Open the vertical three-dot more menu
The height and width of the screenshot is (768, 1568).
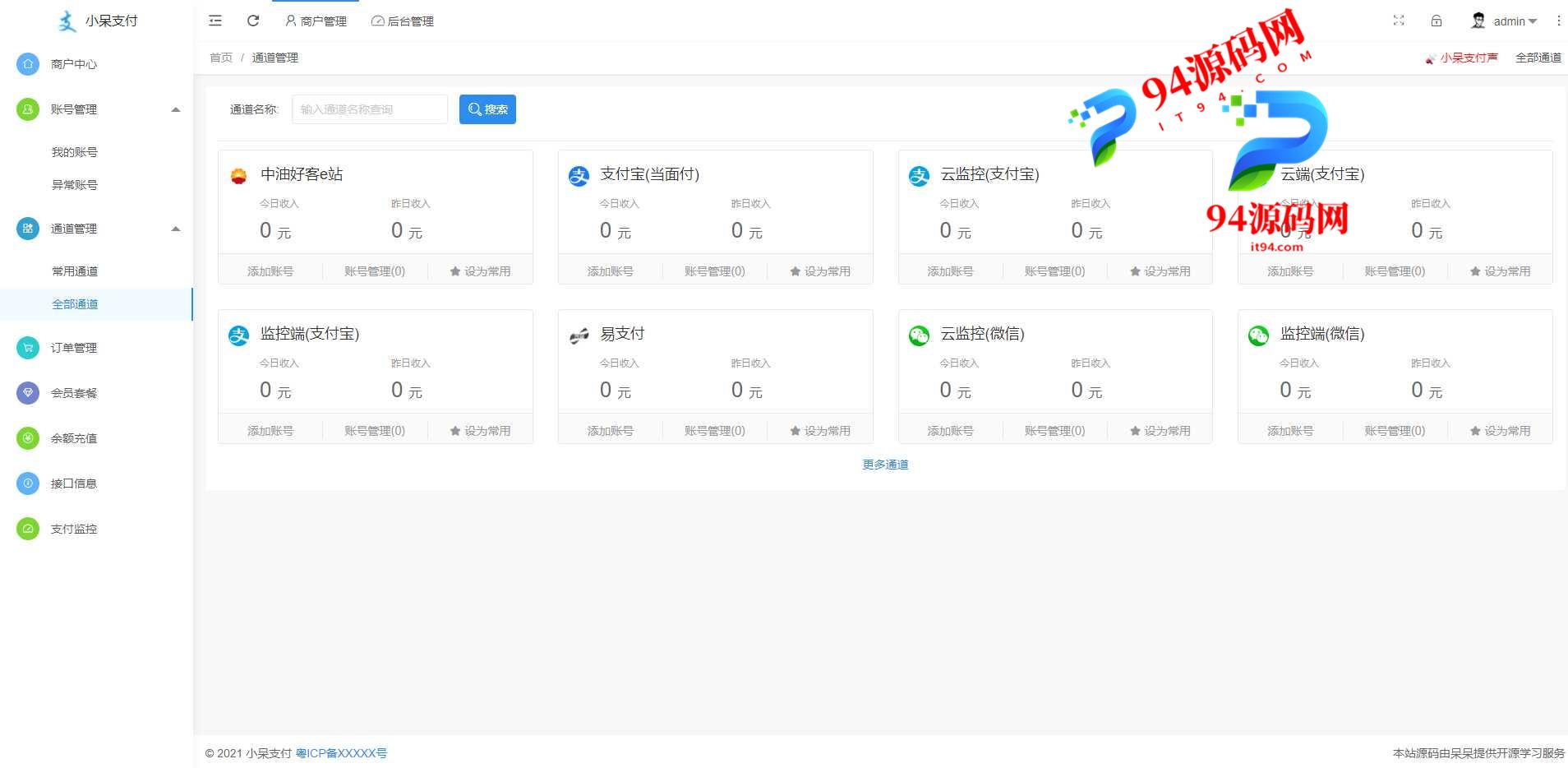click(x=1559, y=21)
